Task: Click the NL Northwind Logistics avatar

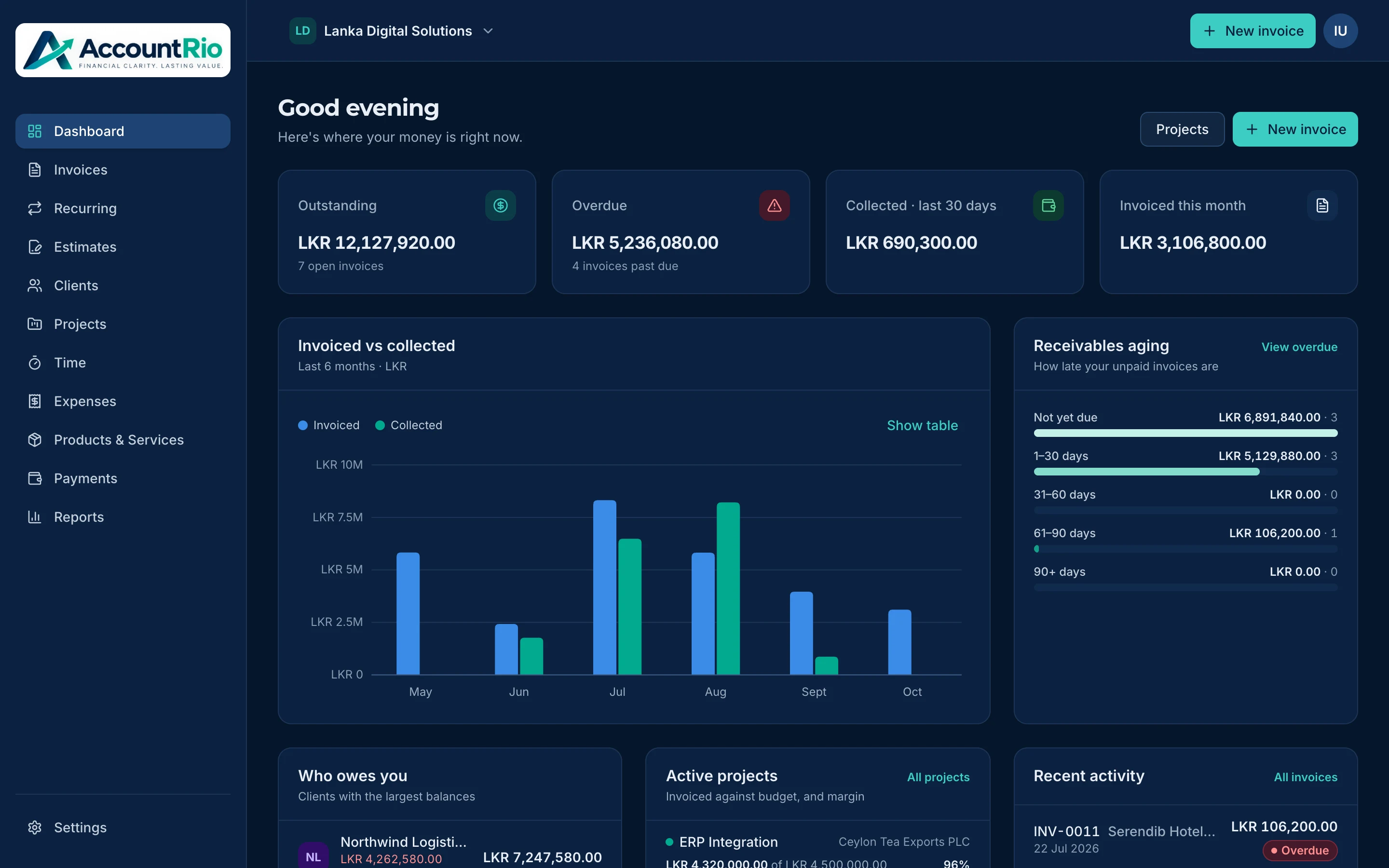Action: [313, 856]
